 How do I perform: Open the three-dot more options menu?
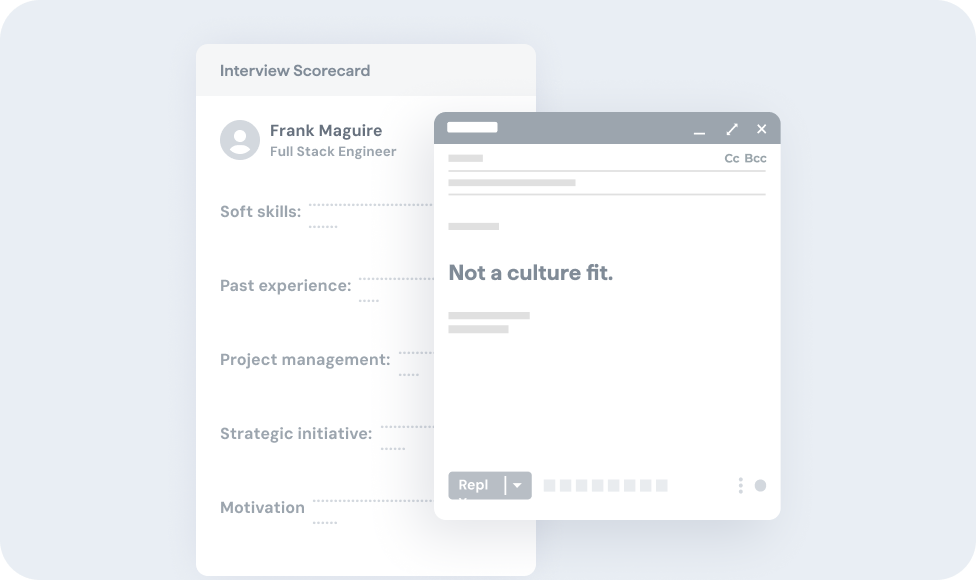pos(740,486)
